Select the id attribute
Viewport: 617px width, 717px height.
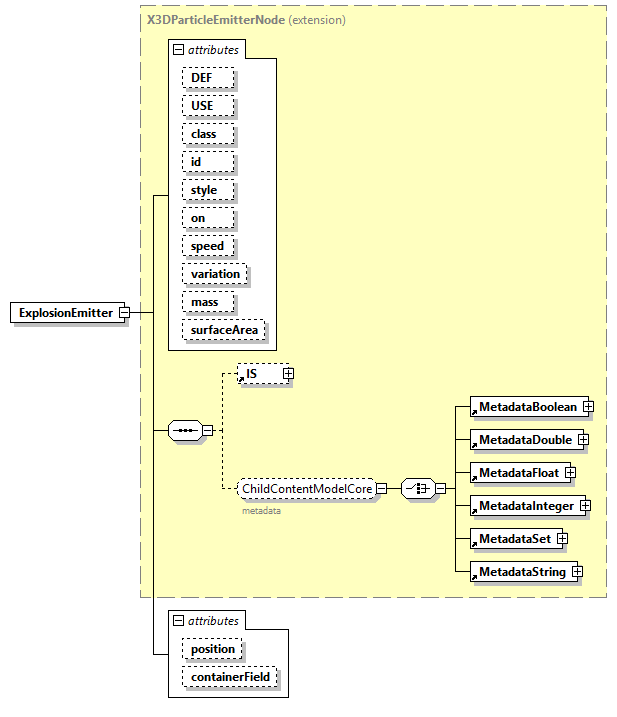click(208, 162)
